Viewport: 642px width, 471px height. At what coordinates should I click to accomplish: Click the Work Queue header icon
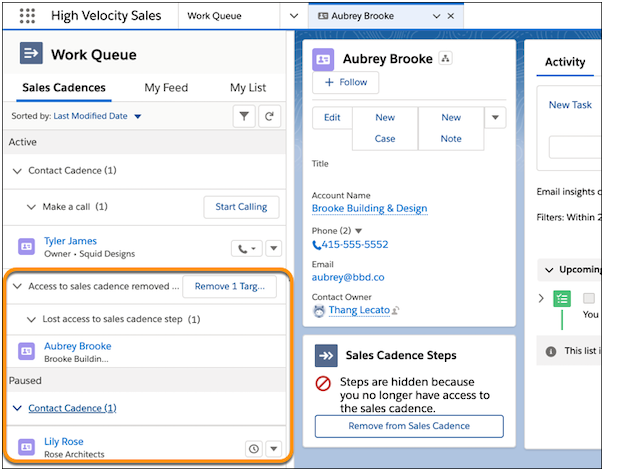(x=29, y=55)
